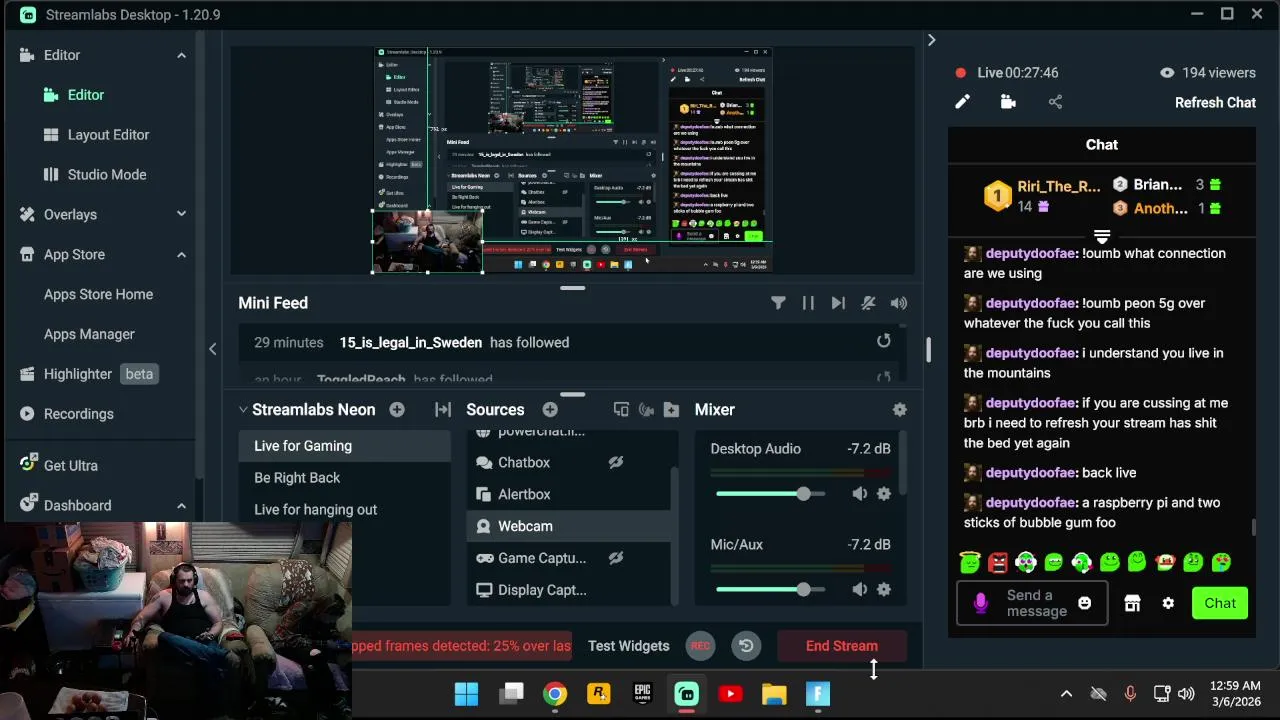Collapse the App Store sidebar section
The image size is (1280, 720).
[x=181, y=255]
